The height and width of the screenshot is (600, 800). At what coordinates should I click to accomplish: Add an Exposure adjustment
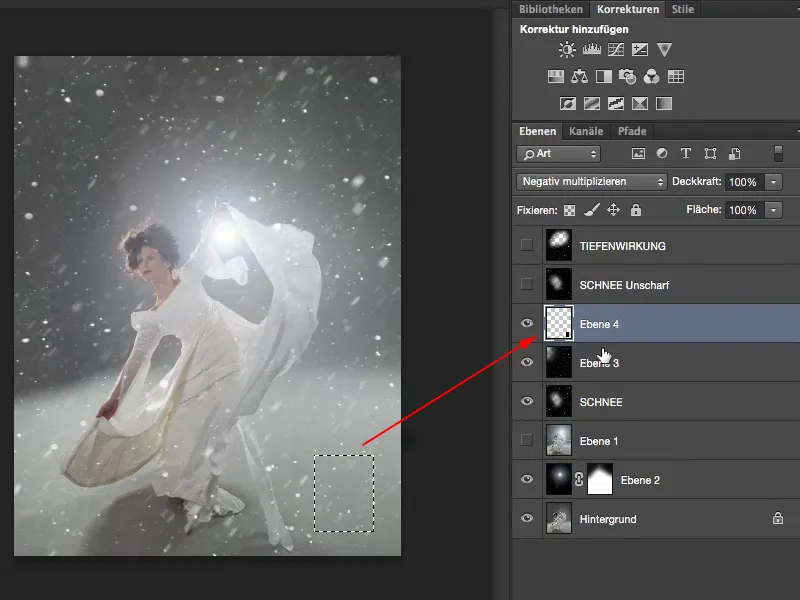tap(640, 49)
